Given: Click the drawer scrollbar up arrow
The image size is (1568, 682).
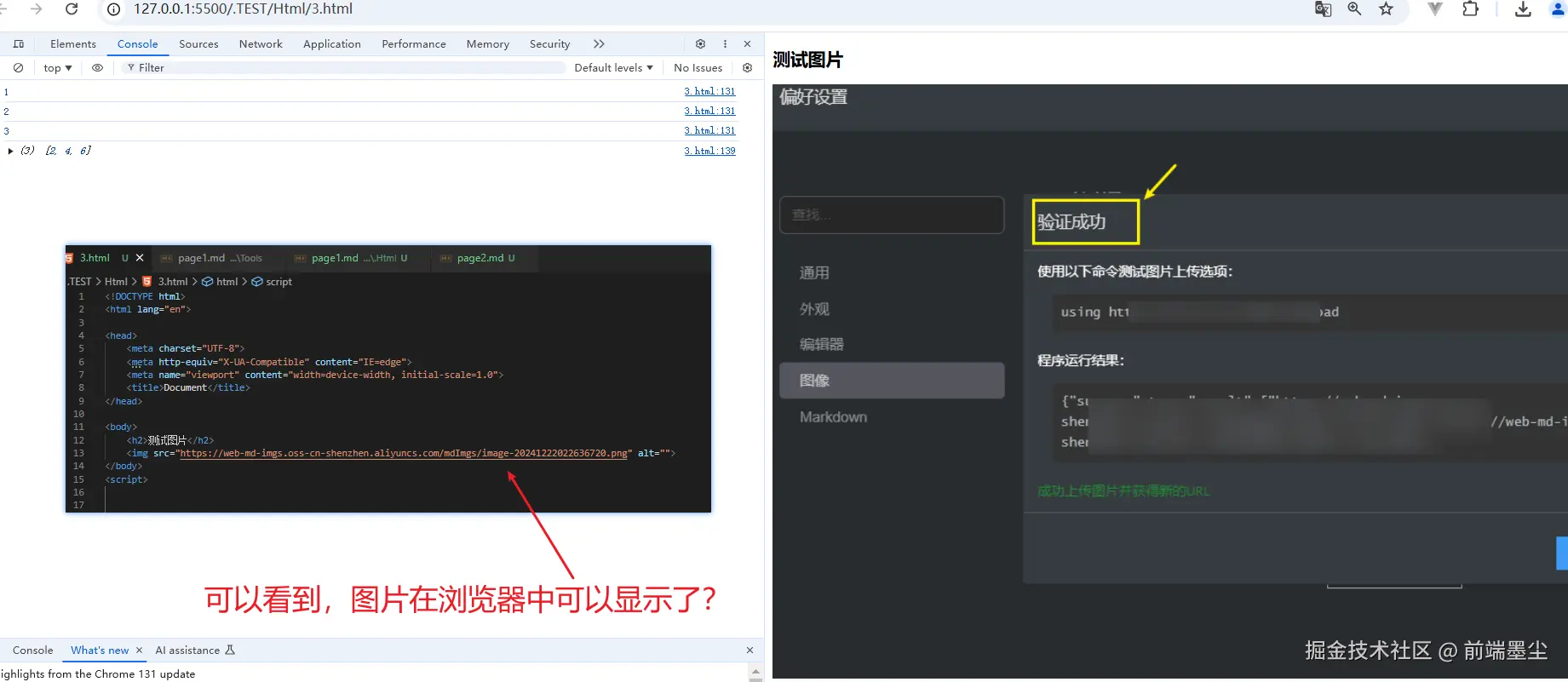Looking at the screenshot, I should pyautogui.click(x=755, y=673).
